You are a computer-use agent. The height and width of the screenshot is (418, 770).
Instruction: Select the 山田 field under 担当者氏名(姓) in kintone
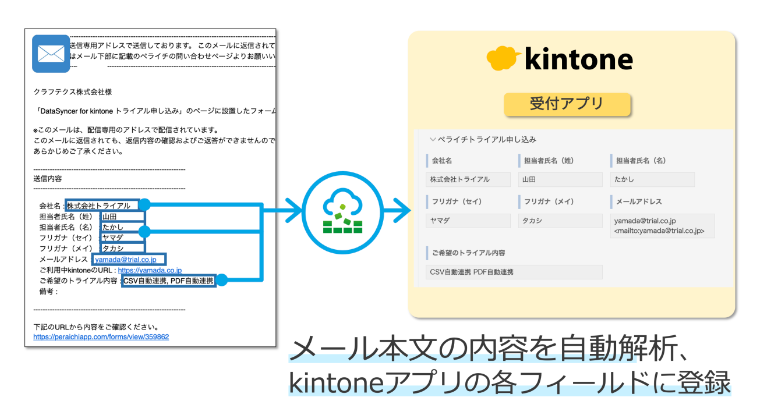point(560,179)
